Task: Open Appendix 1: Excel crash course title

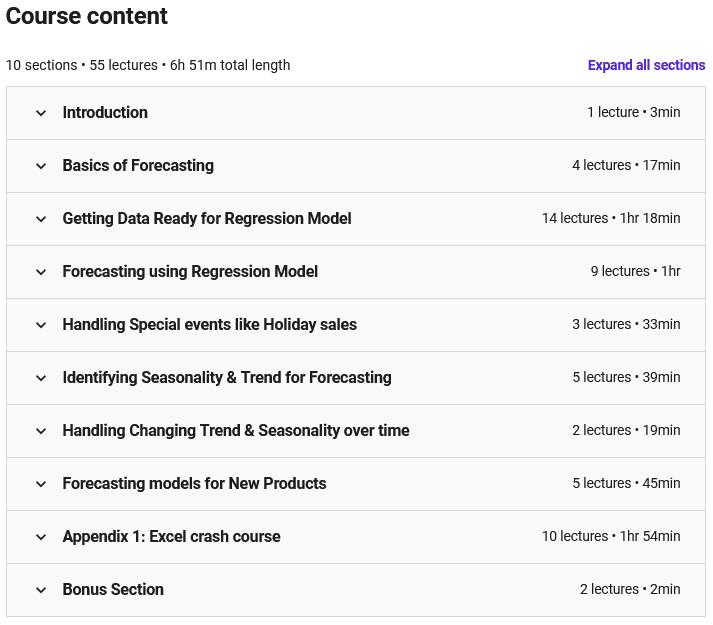Action: [171, 536]
